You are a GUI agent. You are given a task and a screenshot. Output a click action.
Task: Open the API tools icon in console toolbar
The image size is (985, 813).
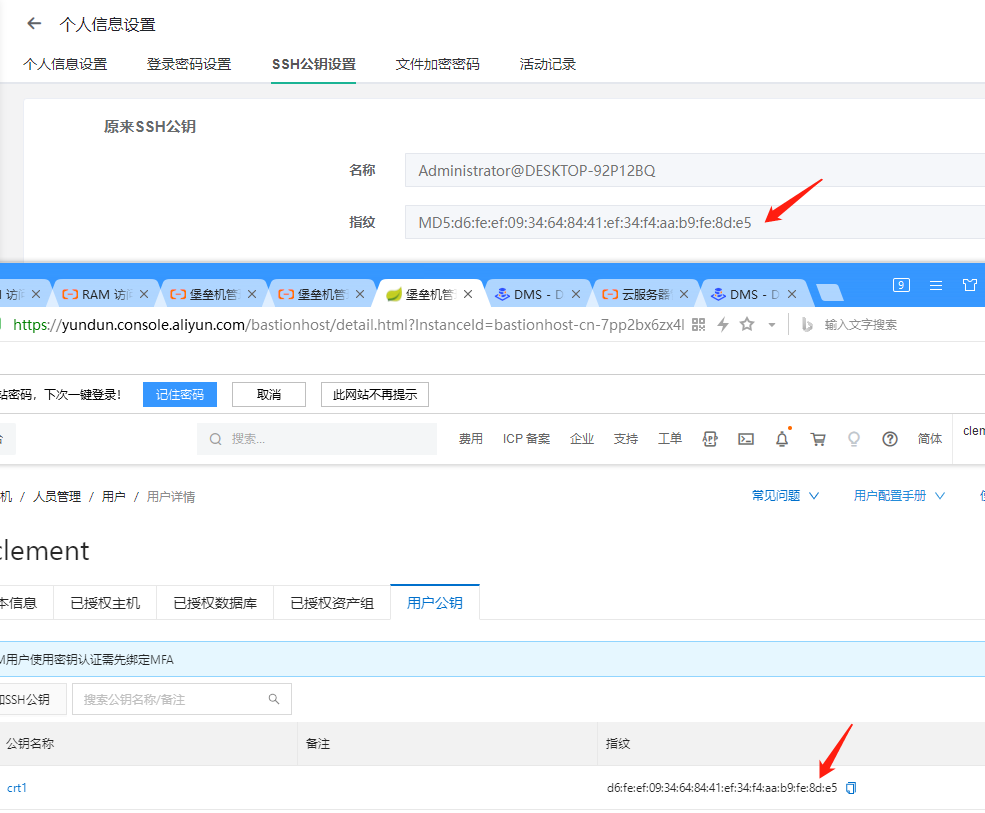click(x=710, y=438)
